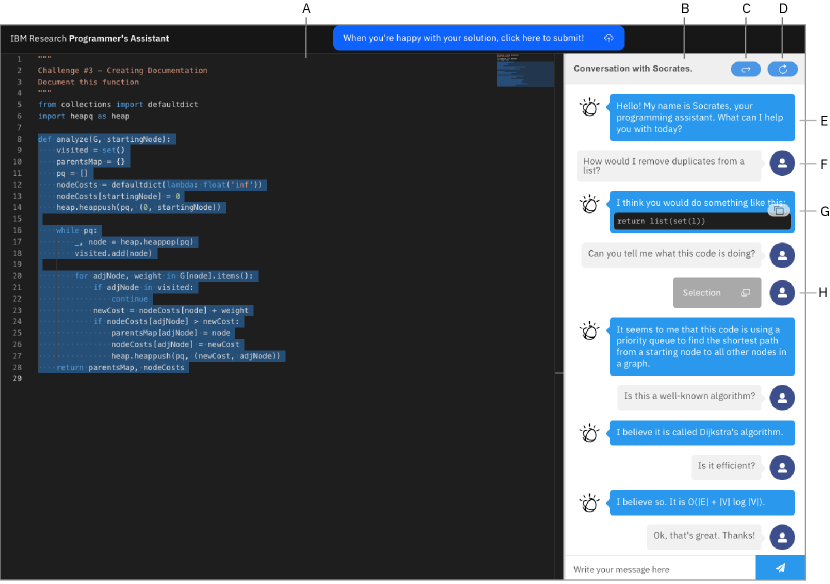This screenshot has height=584, width=830.
Task: Send message with paper plane button
Action: [780, 568]
